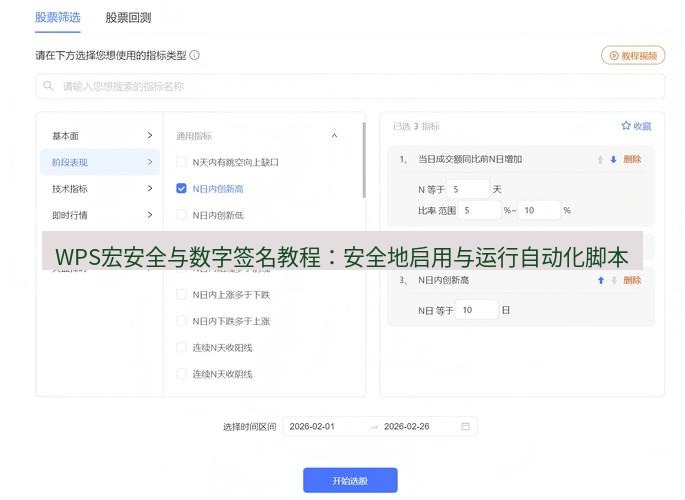Click move-up arrow for N日内创新高 indicator
This screenshot has width=685, height=500.
tap(601, 280)
